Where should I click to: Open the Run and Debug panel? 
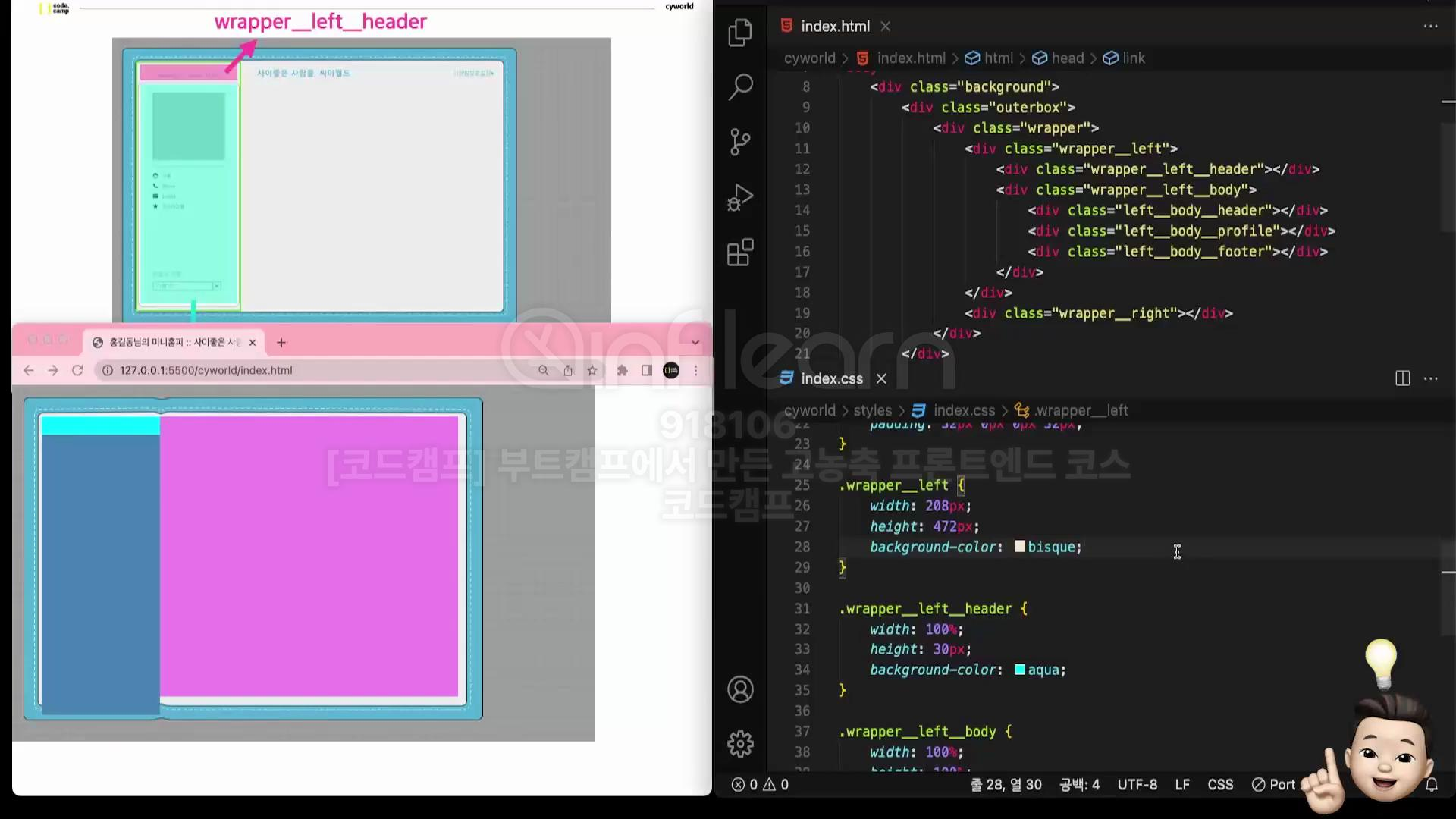click(740, 197)
